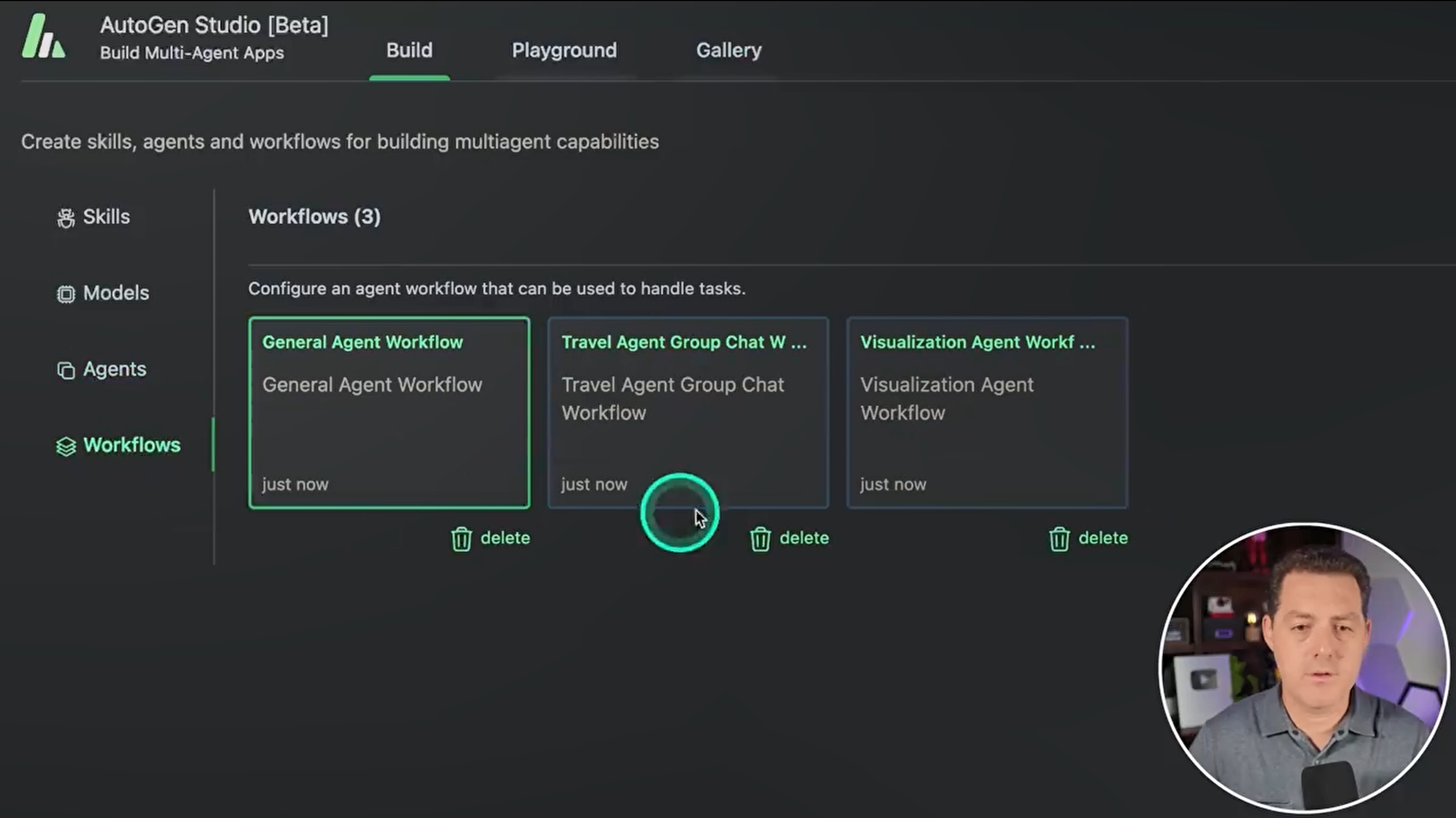This screenshot has height=818, width=1456.
Task: Click trash icon under Travel Agent workflow
Action: point(760,539)
